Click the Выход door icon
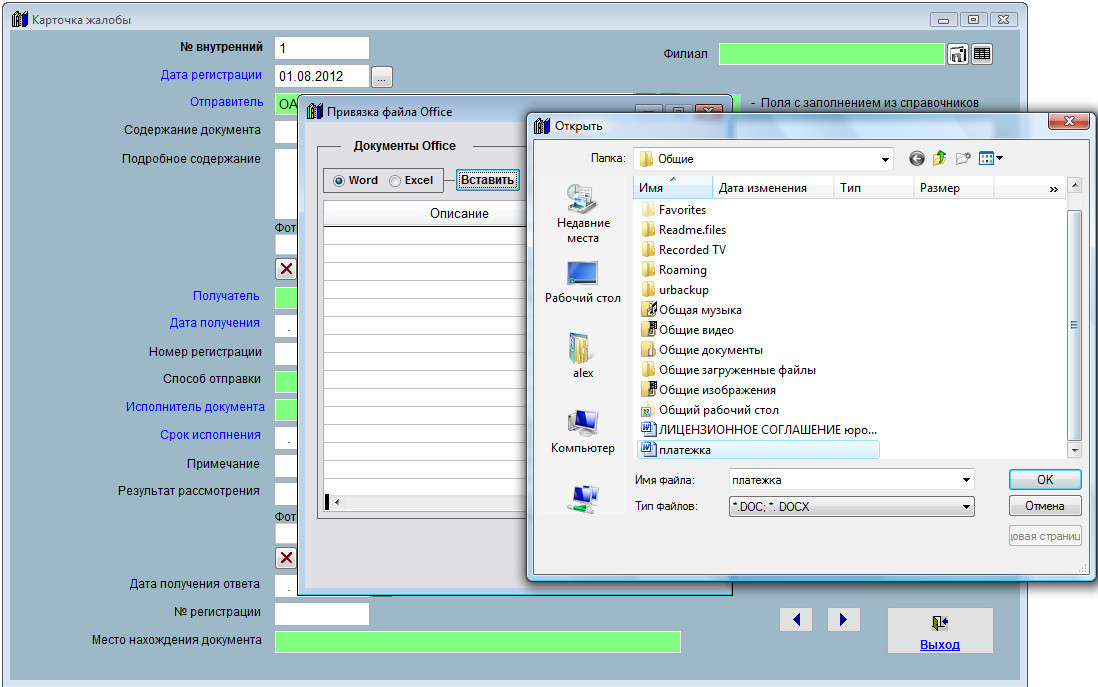The width and height of the screenshot is (1098, 687). click(939, 623)
